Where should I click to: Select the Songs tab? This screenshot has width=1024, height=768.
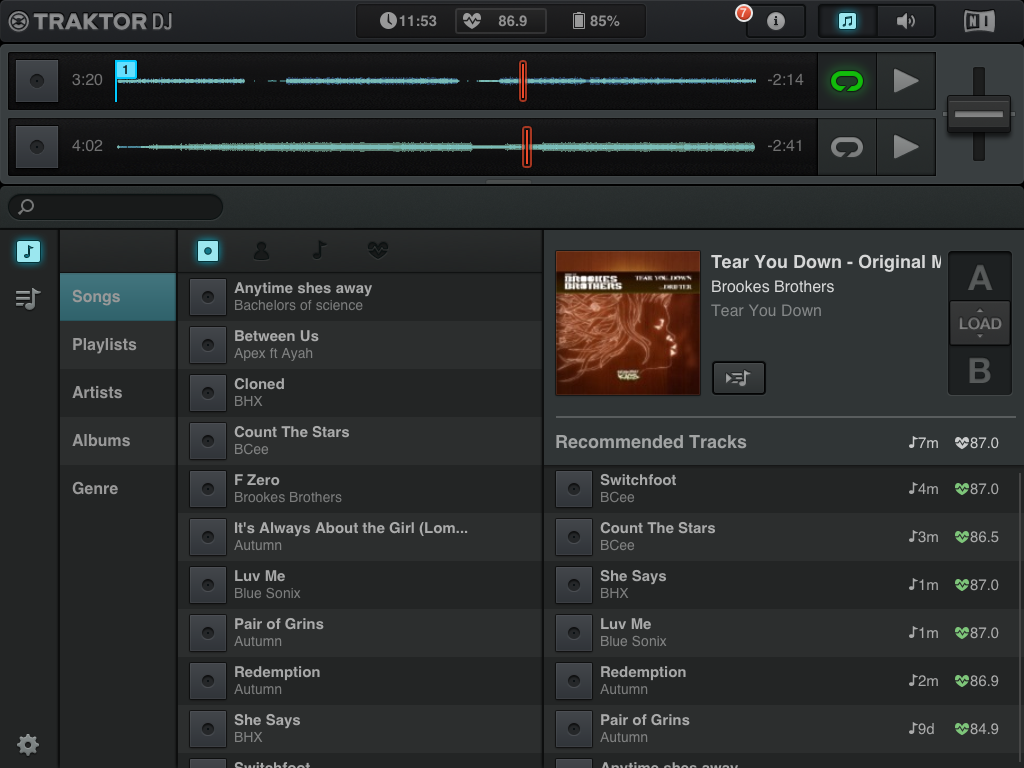pos(118,296)
